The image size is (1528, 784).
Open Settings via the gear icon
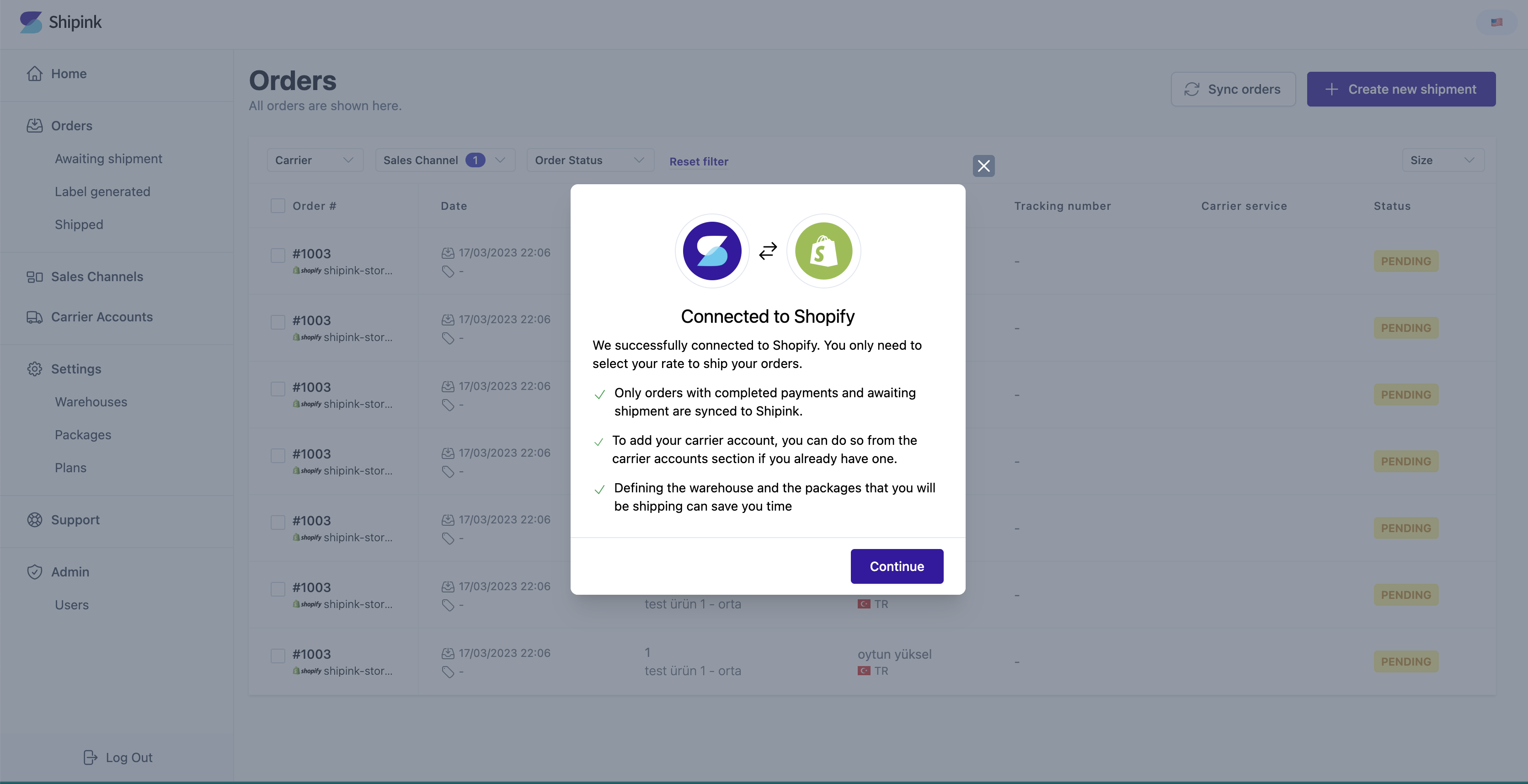(x=34, y=368)
